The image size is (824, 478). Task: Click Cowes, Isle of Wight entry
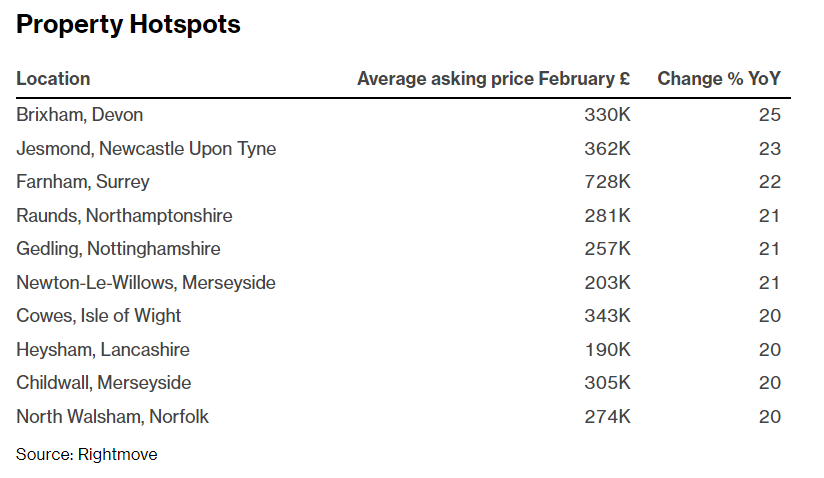coord(98,316)
